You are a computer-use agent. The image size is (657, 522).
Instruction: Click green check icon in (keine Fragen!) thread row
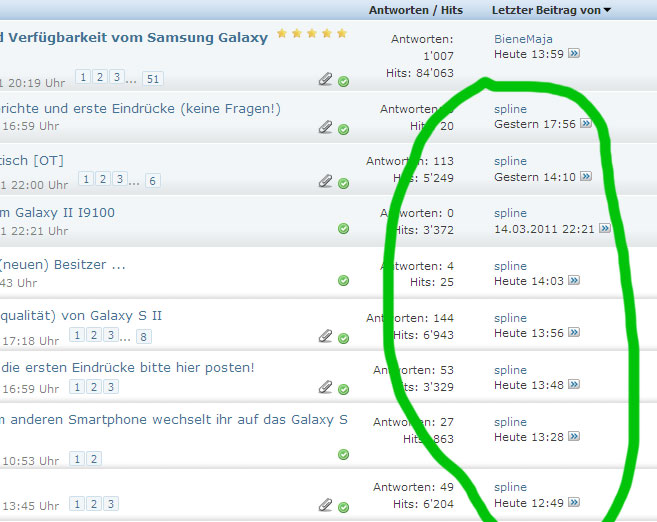point(343,129)
